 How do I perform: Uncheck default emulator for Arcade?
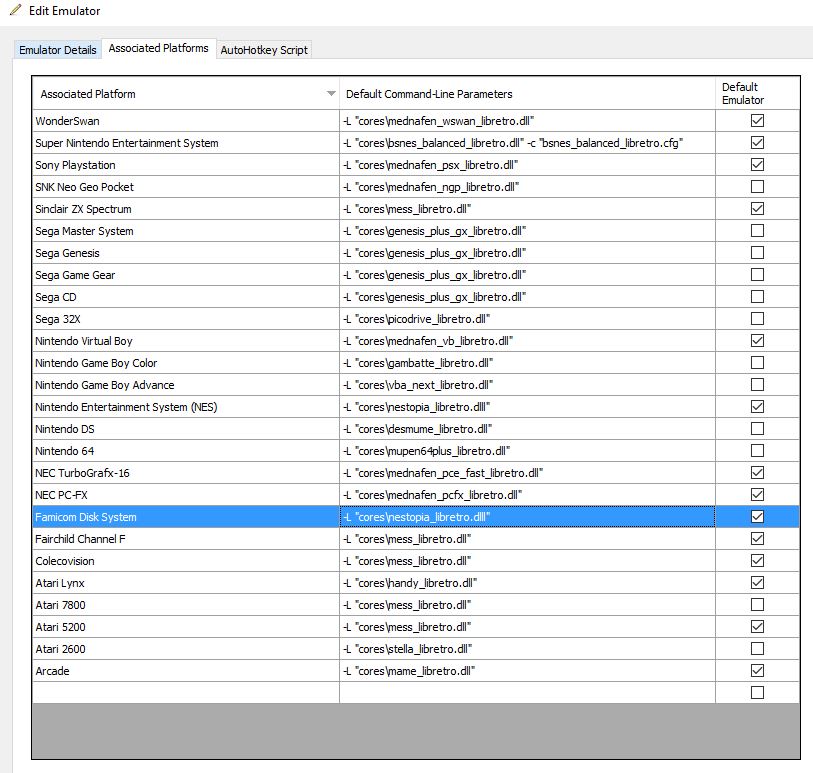(758, 671)
